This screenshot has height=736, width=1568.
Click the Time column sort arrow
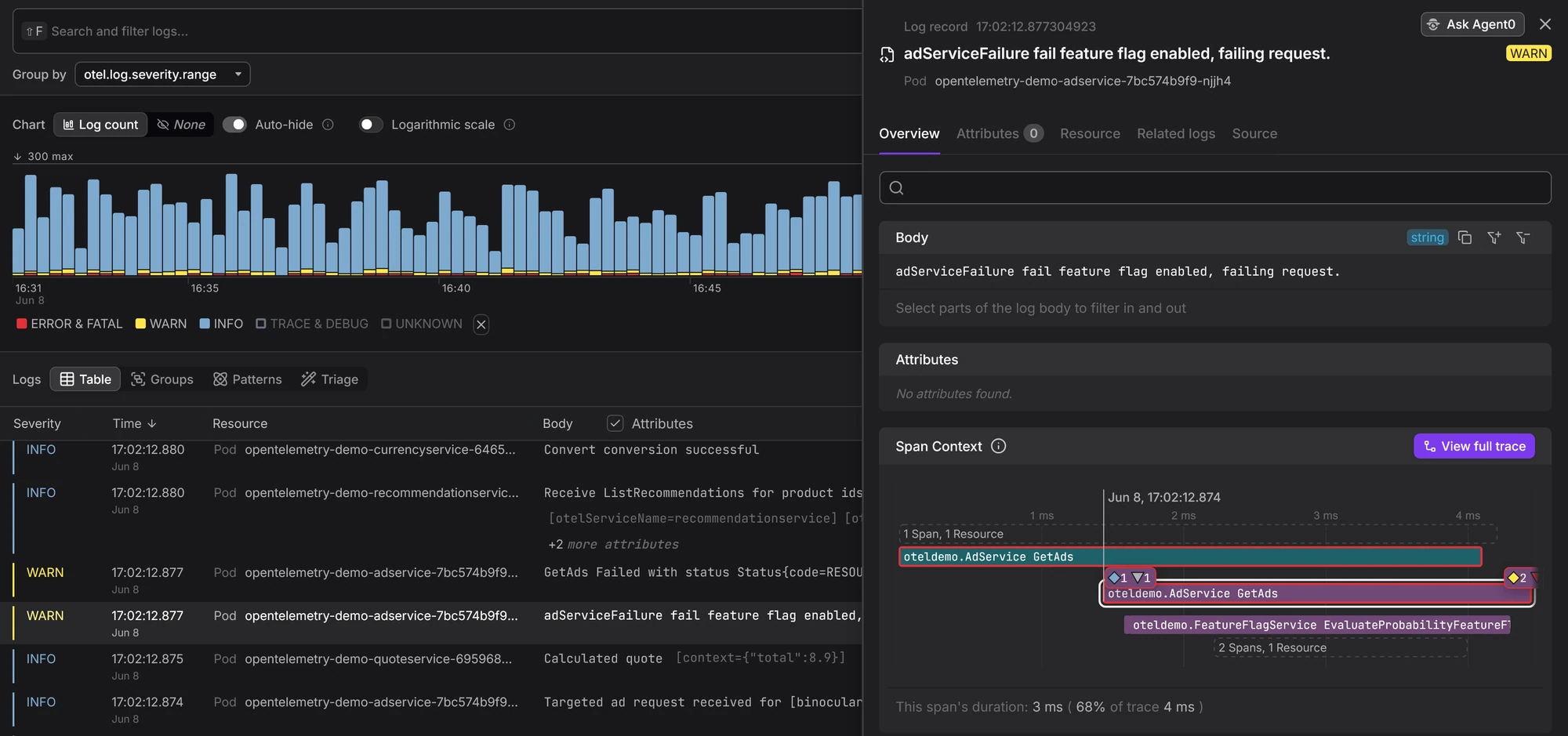pyautogui.click(x=152, y=423)
